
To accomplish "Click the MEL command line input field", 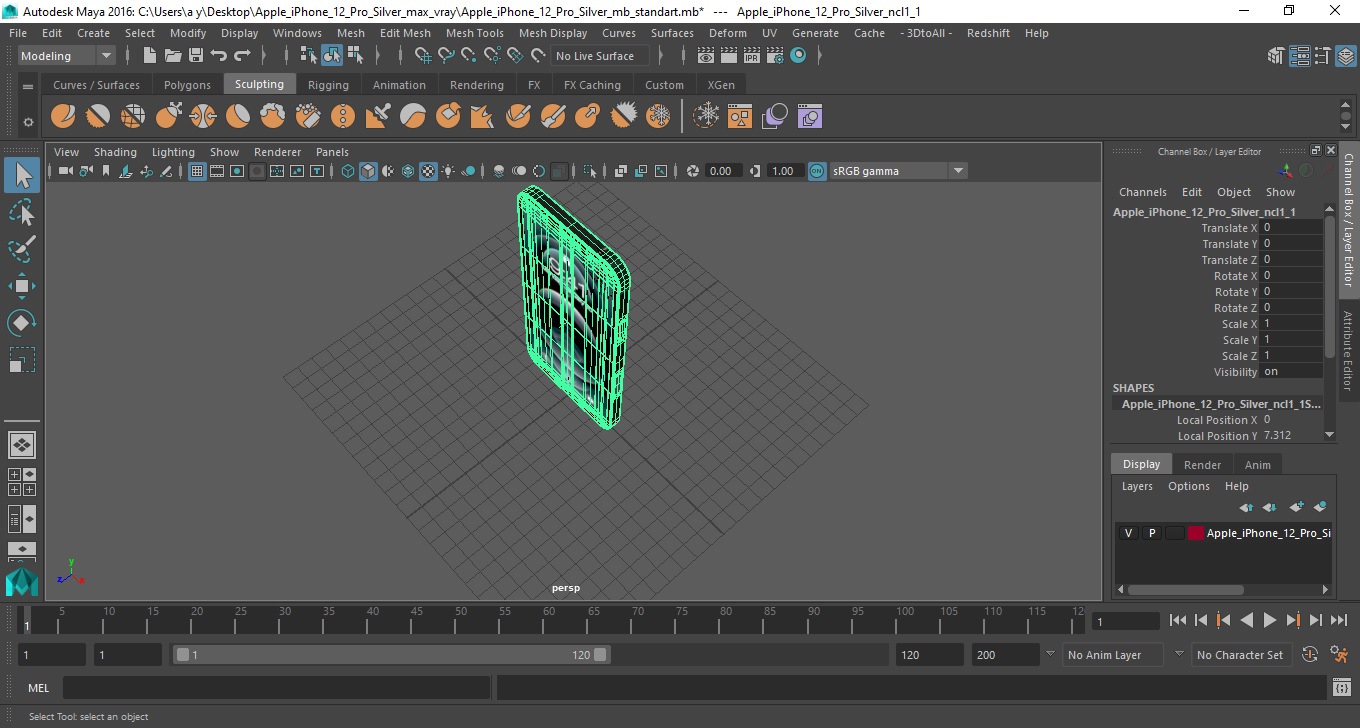I will (x=276, y=688).
